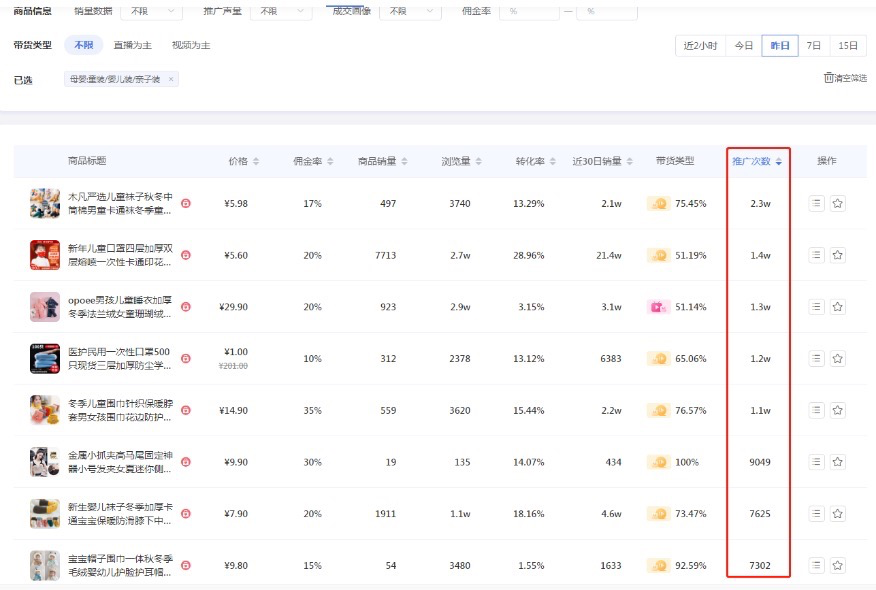Click the 28.96% conversion rate cell

click(x=529, y=255)
